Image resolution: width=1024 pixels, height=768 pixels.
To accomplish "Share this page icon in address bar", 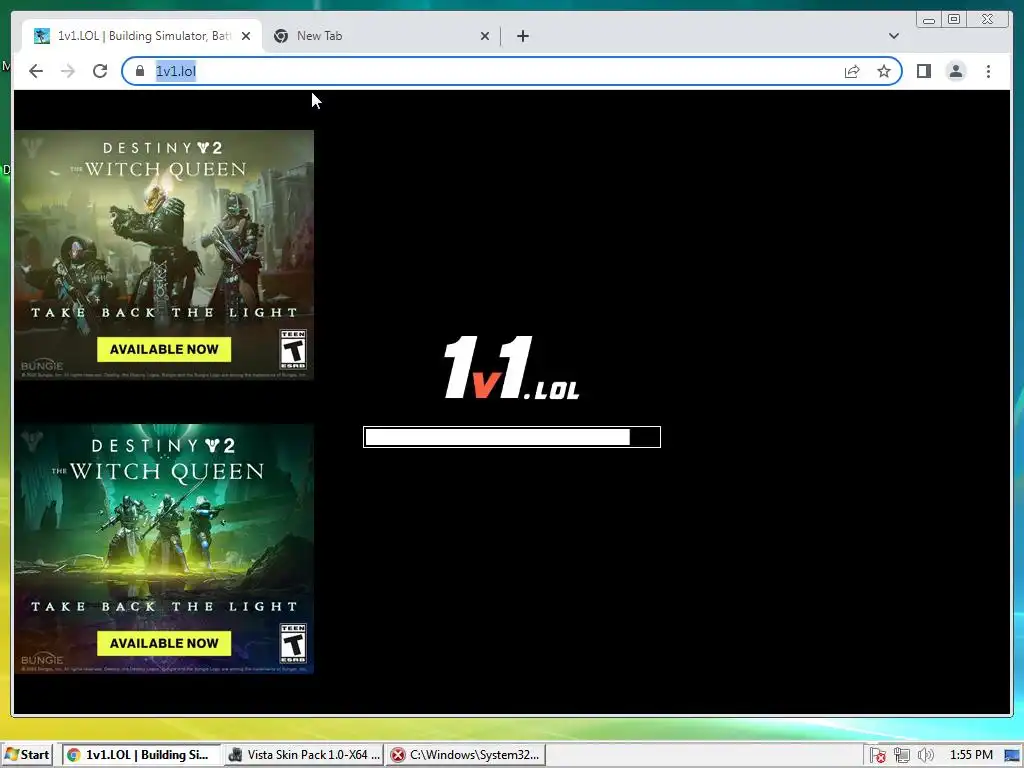I will [852, 71].
